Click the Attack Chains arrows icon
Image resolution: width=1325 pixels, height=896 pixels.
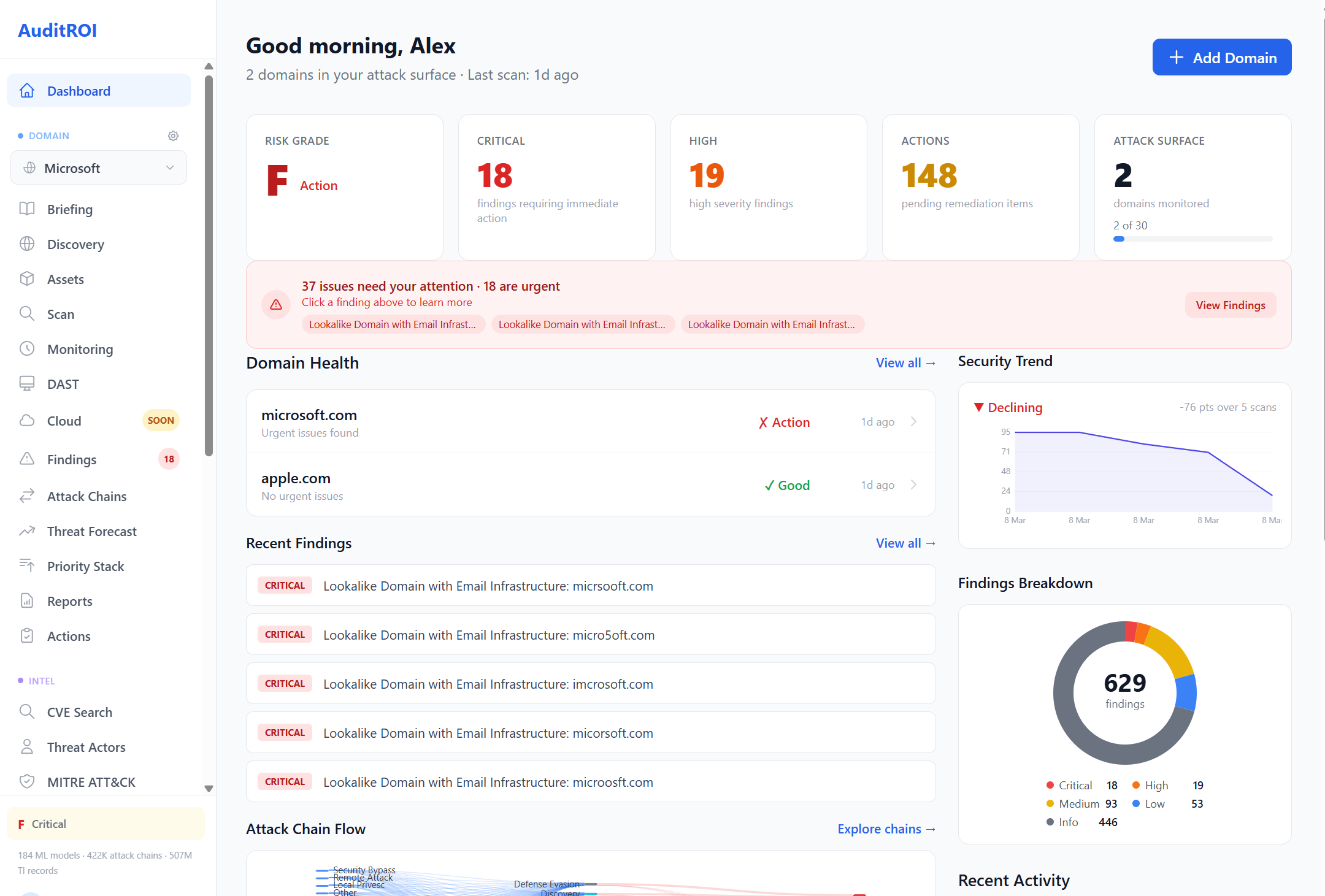click(x=28, y=496)
